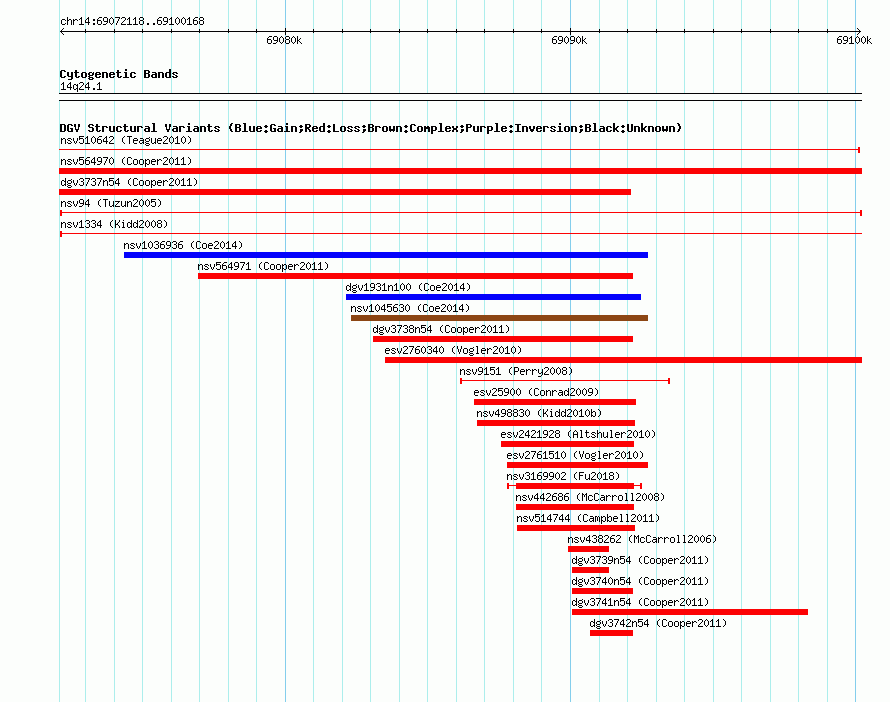Click dgv3738n54 (Cooper2011) label
890x702 pixels.
[x=441, y=329]
